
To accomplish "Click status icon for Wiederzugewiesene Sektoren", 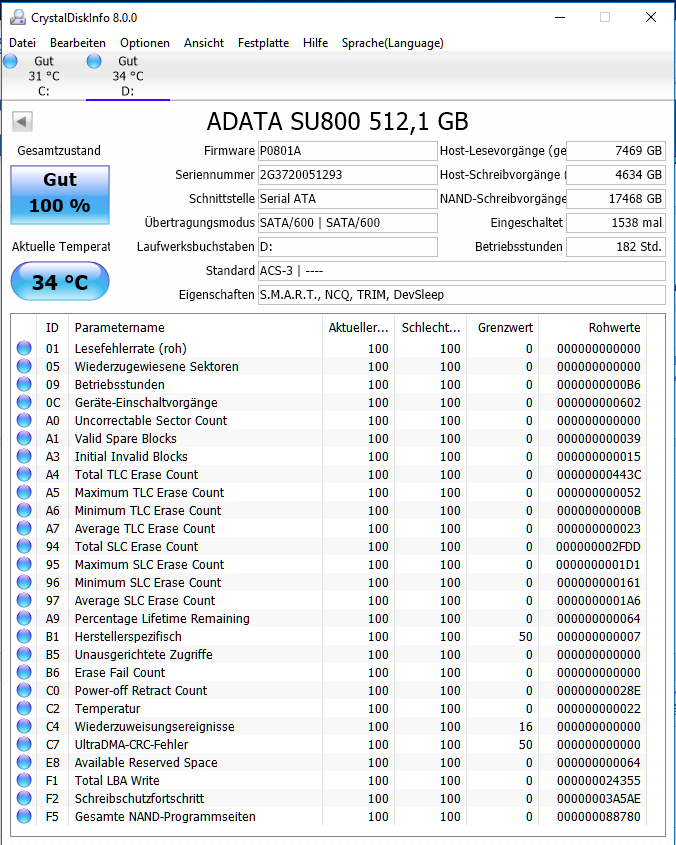I will pos(24,366).
